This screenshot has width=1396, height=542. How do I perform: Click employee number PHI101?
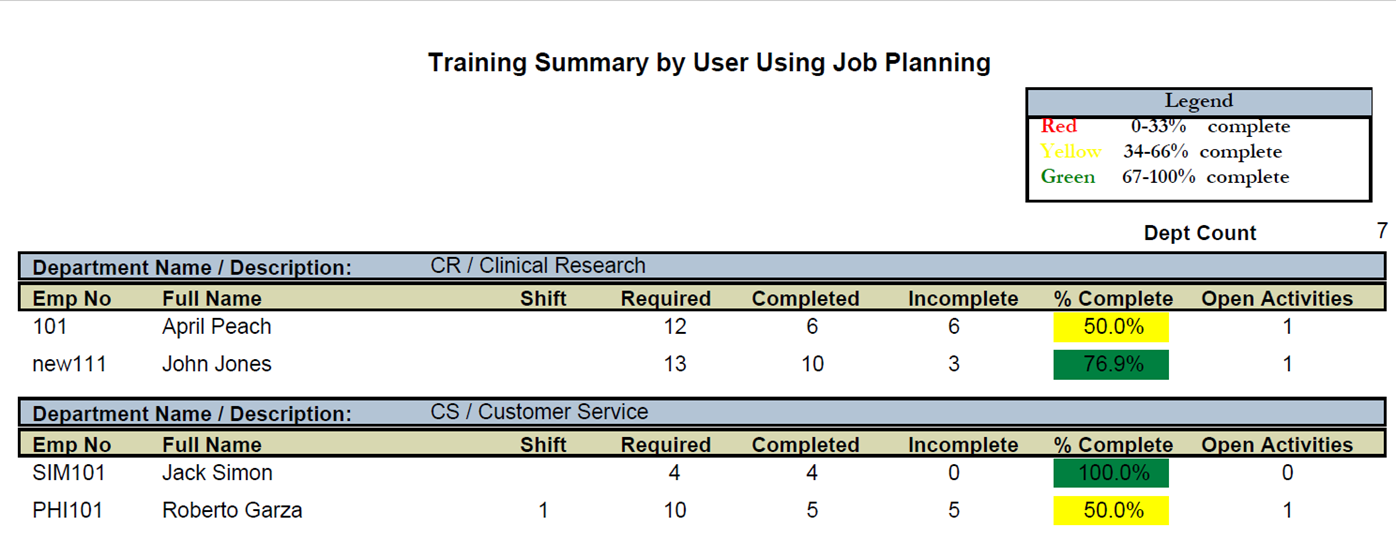[68, 510]
